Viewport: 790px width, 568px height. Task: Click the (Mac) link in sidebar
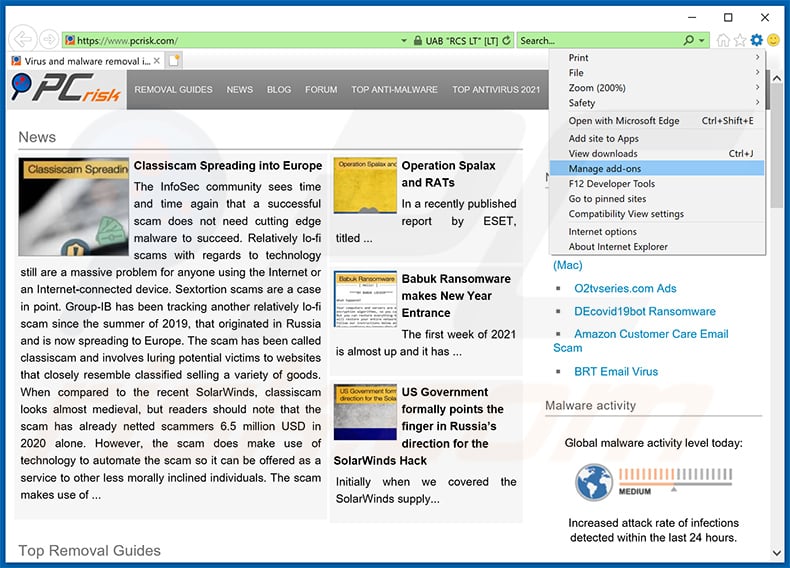click(567, 265)
